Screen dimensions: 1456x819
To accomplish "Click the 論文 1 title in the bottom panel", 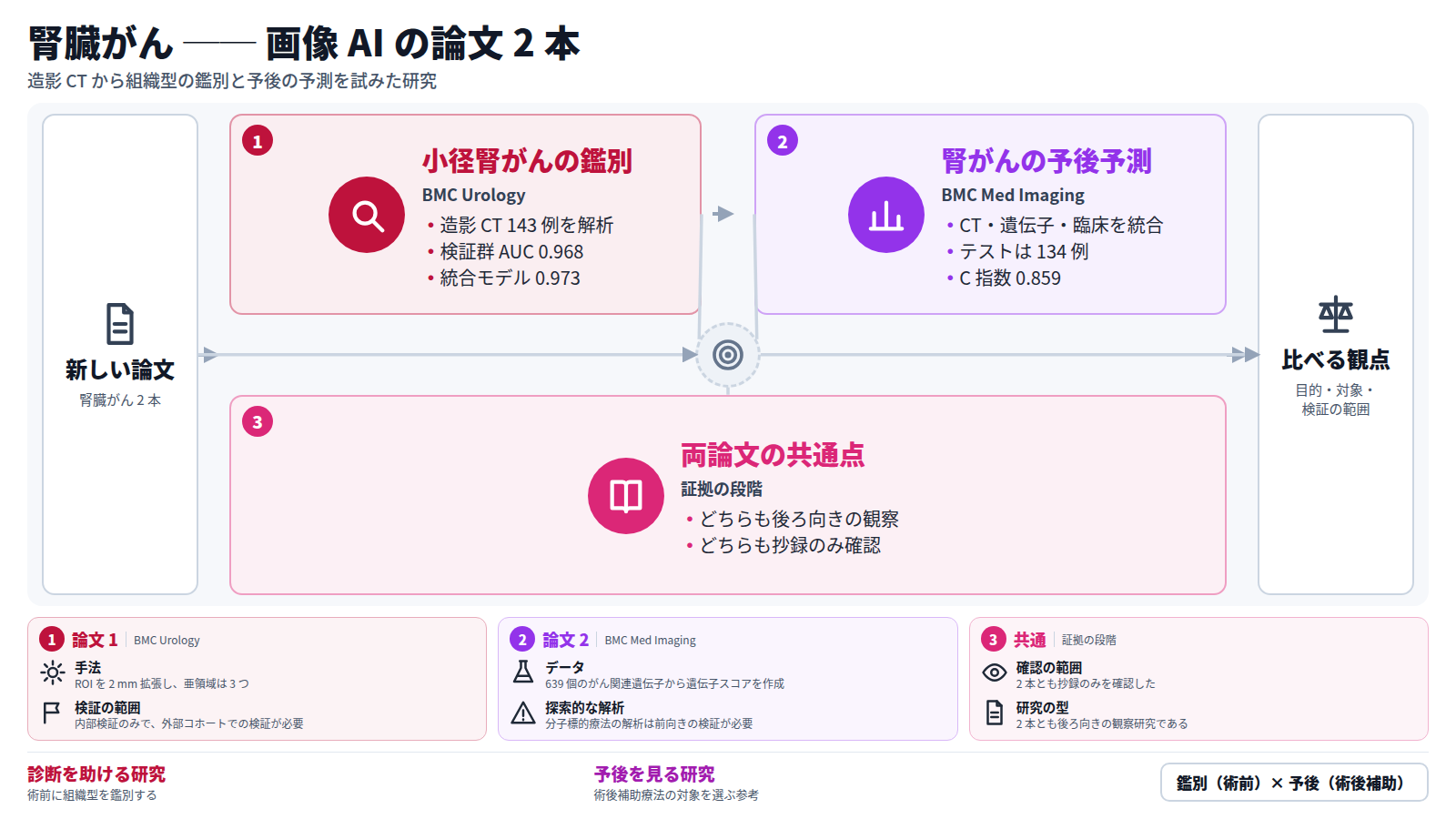I will [95, 640].
